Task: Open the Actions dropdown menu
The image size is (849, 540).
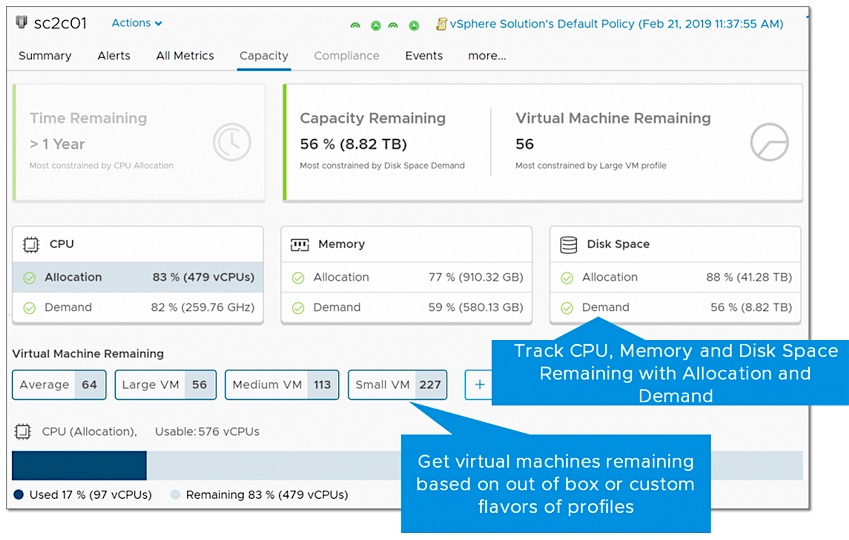Action: click(136, 23)
